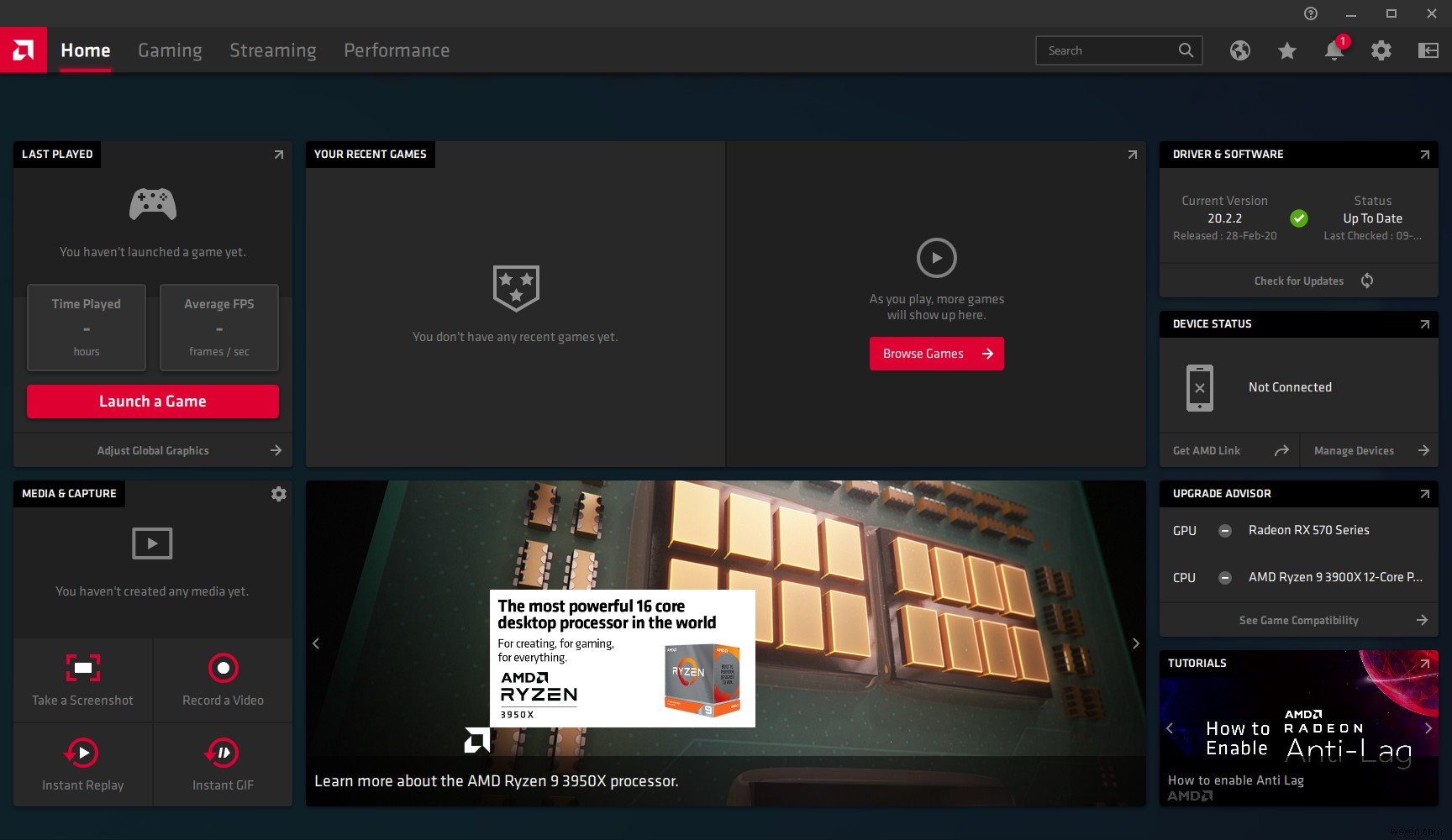Click the Check for Updates refresh icon
Viewport: 1452px width, 840px height.
1367,281
